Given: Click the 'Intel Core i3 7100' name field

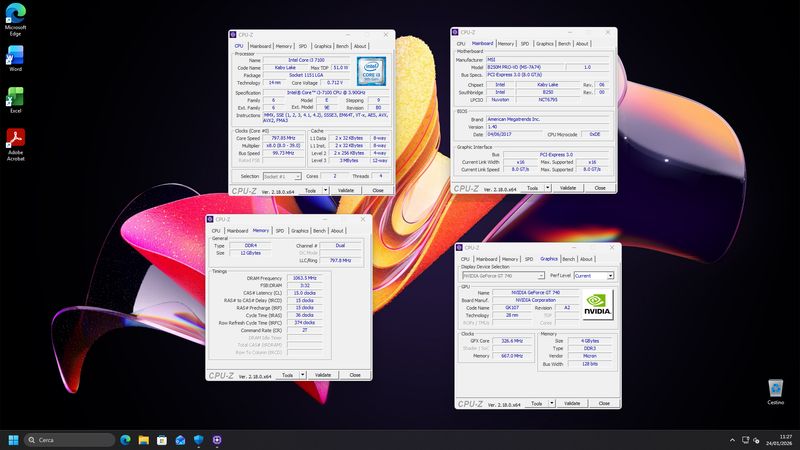Looking at the screenshot, I should click(306, 60).
